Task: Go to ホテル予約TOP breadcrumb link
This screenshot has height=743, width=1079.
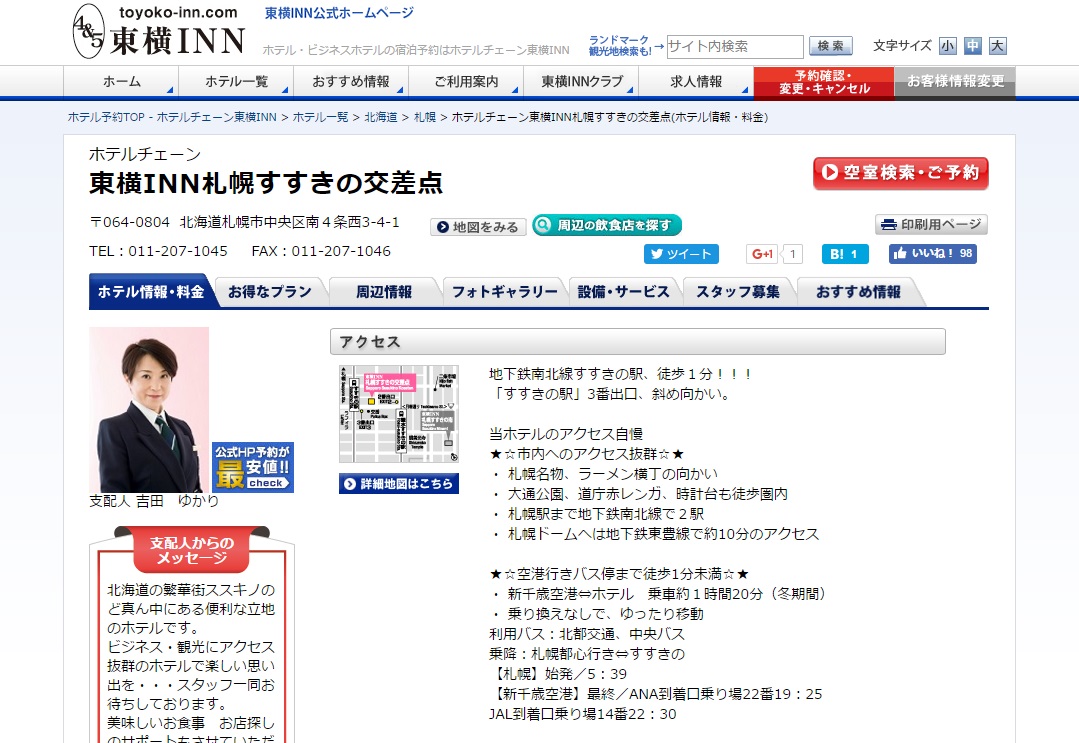Action: (172, 118)
